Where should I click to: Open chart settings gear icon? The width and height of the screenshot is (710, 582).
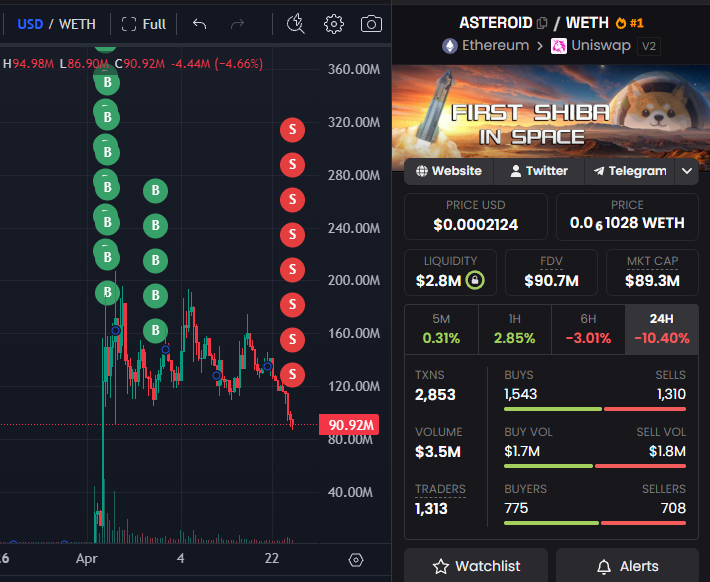point(334,24)
